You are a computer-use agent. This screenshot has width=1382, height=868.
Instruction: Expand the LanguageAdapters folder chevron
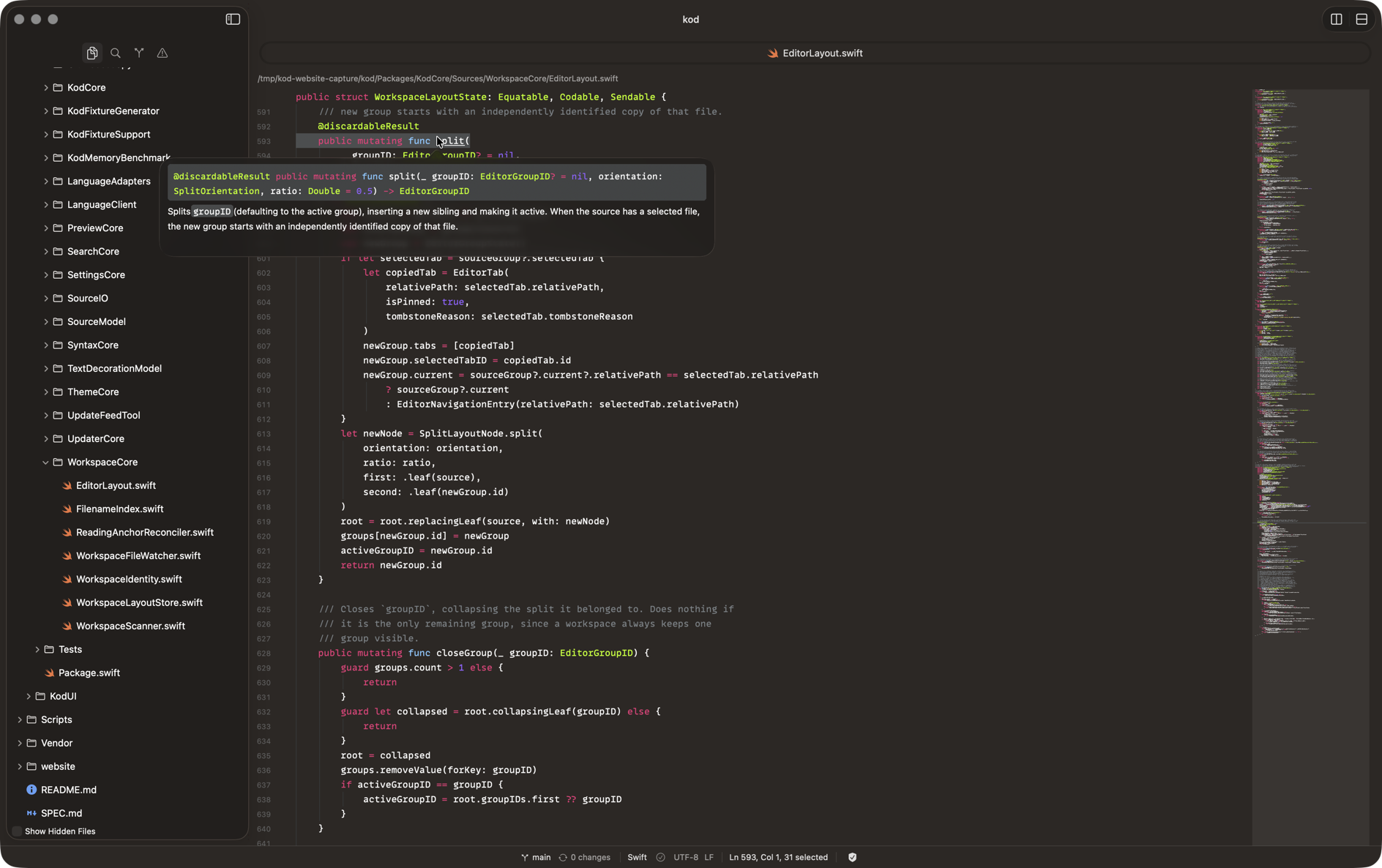pos(45,181)
